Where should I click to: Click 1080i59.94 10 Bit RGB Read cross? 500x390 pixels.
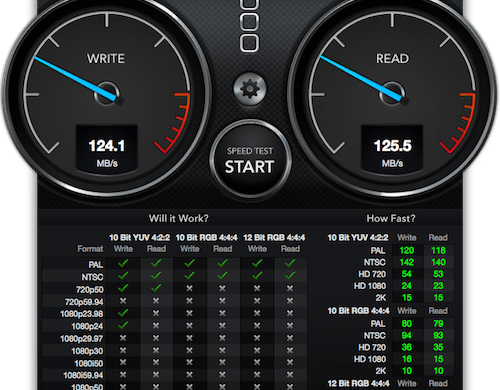coord(222,375)
